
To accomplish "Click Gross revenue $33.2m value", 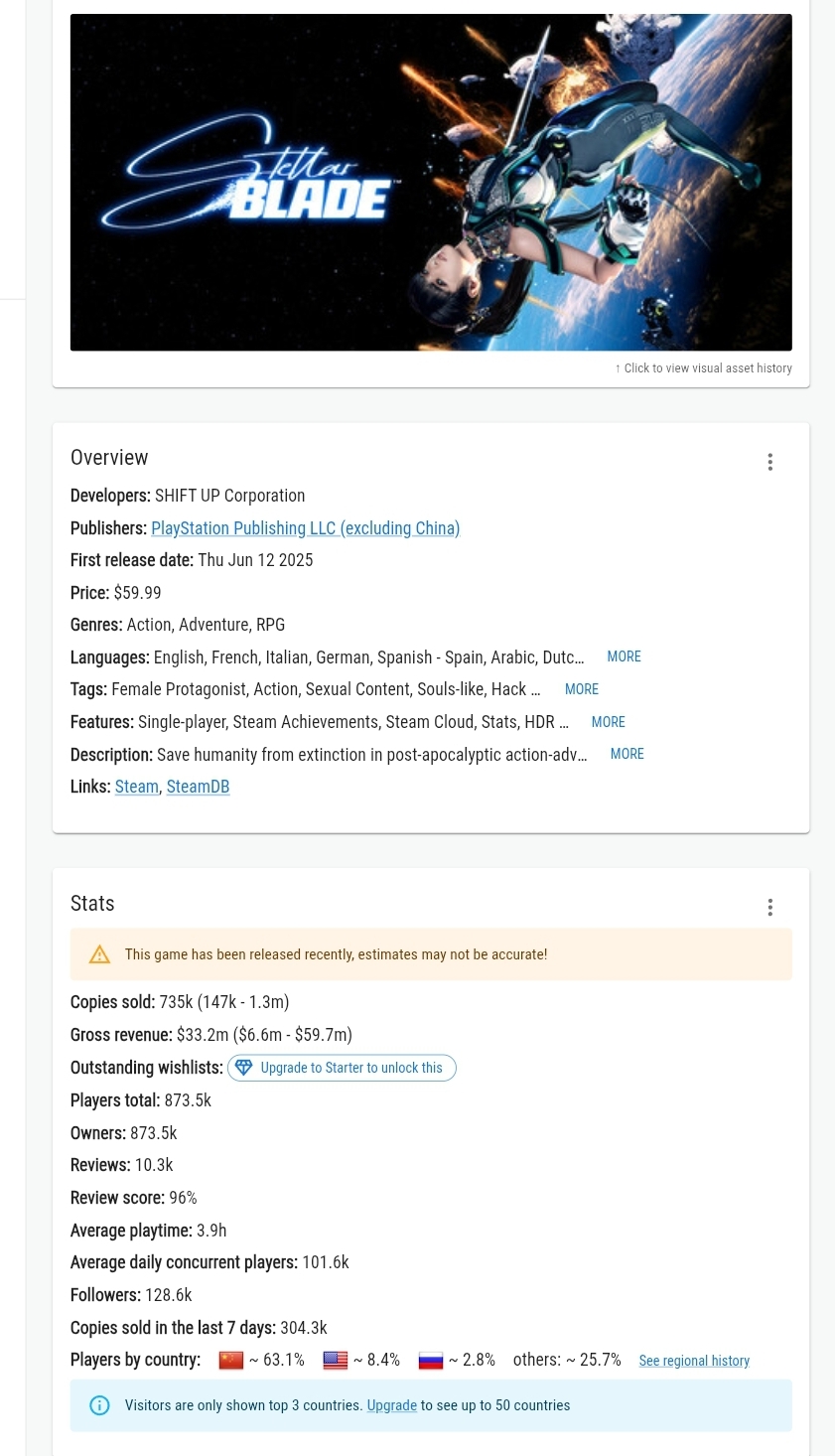I will (x=264, y=1035).
